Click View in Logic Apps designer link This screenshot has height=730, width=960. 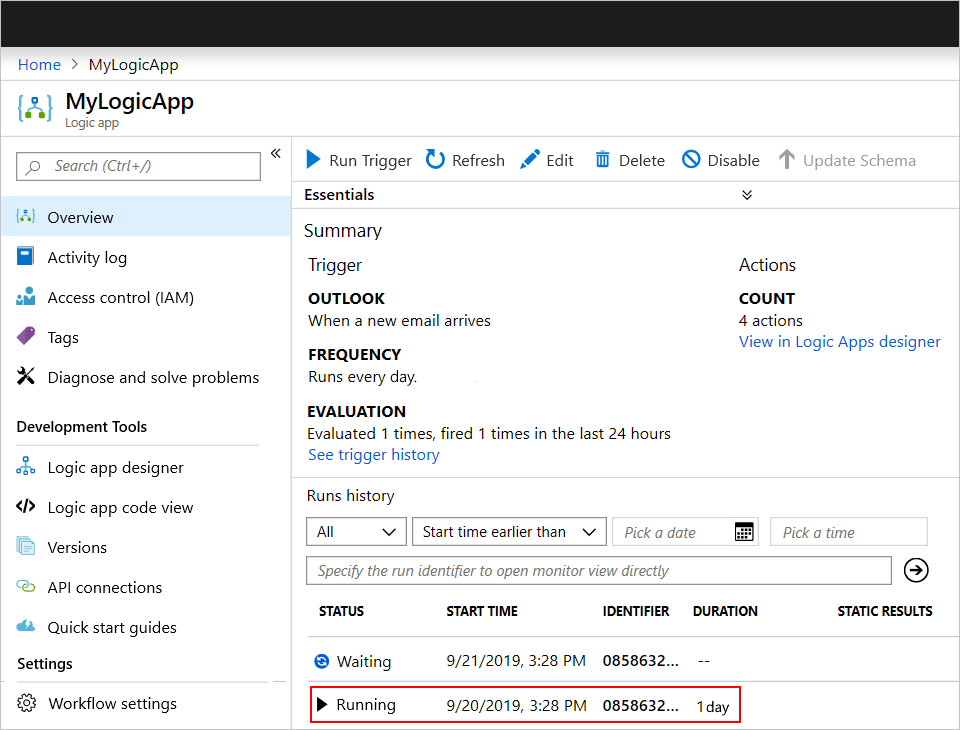point(839,341)
